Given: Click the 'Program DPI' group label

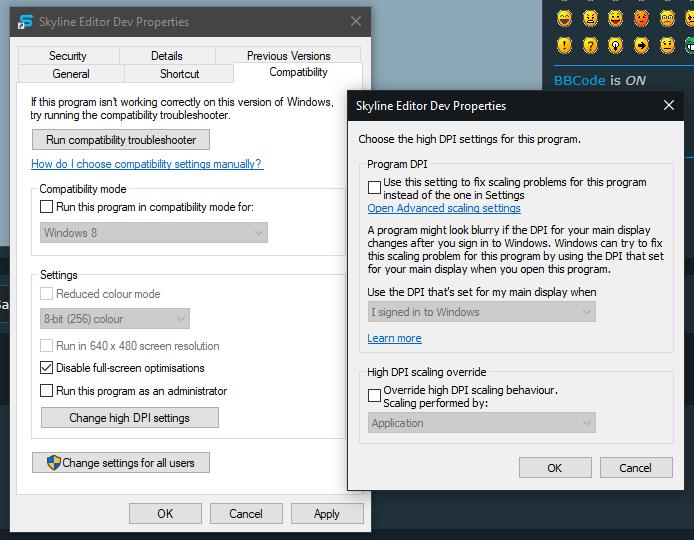Looking at the screenshot, I should pos(397,164).
